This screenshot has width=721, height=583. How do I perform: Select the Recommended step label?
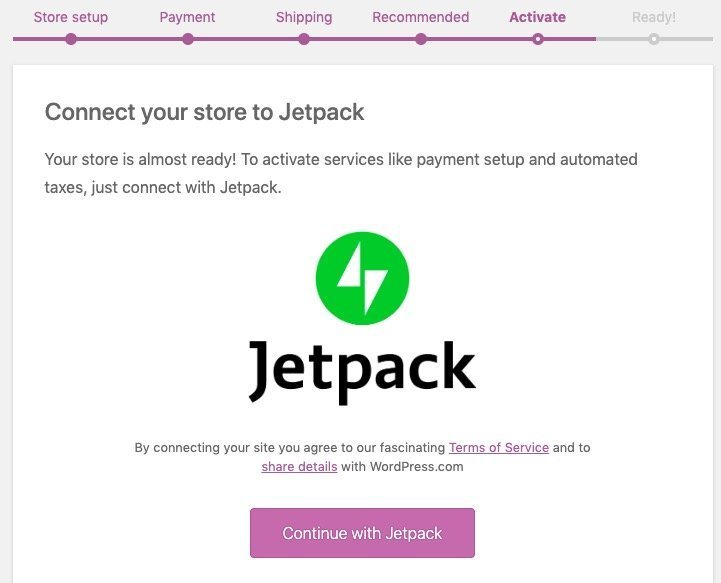(x=421, y=17)
